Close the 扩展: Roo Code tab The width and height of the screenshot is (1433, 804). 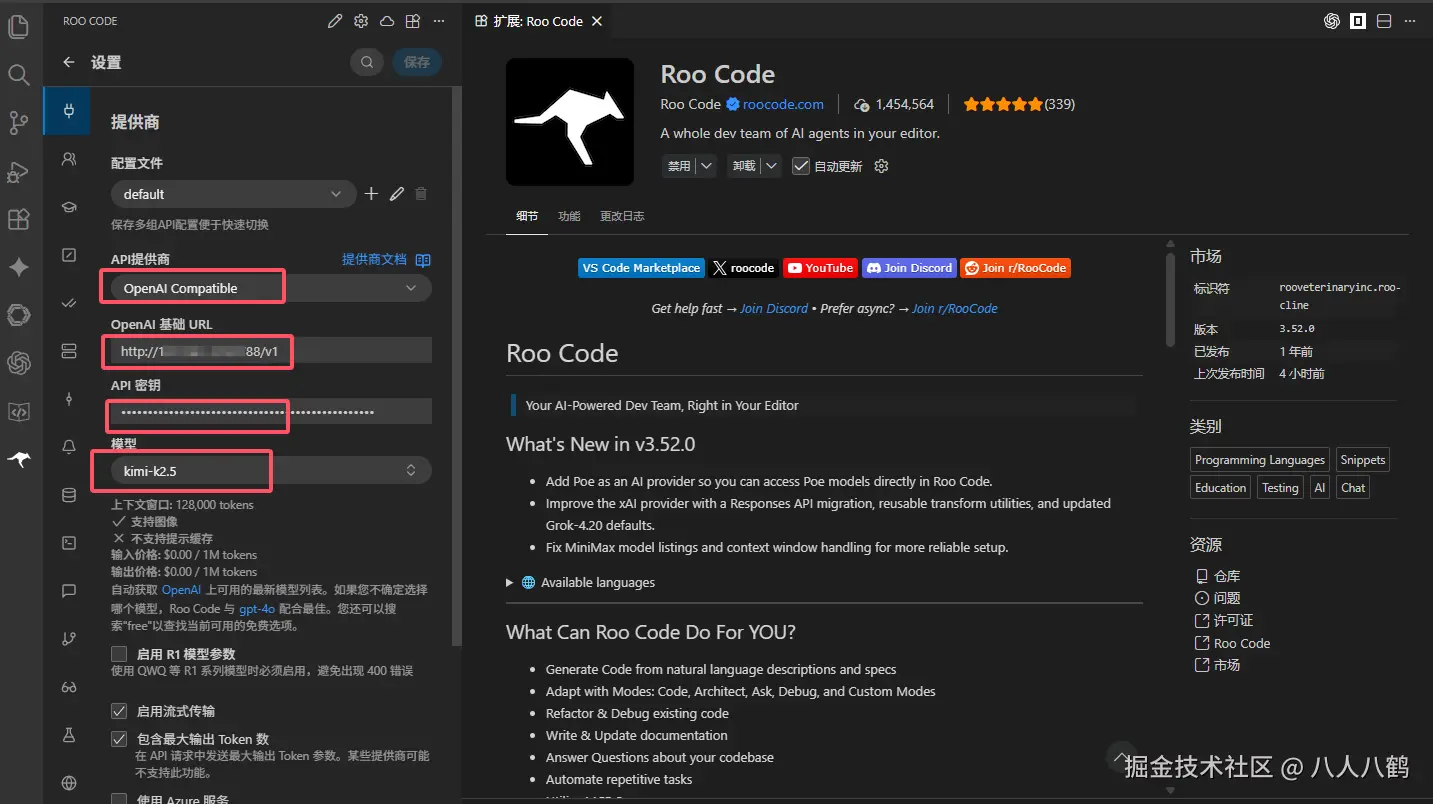(597, 21)
